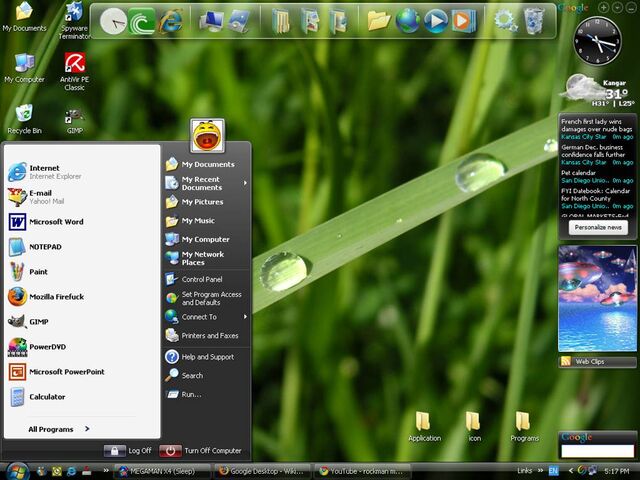The width and height of the screenshot is (640, 480).
Task: Open Printers and Faxes
Action: point(207,336)
